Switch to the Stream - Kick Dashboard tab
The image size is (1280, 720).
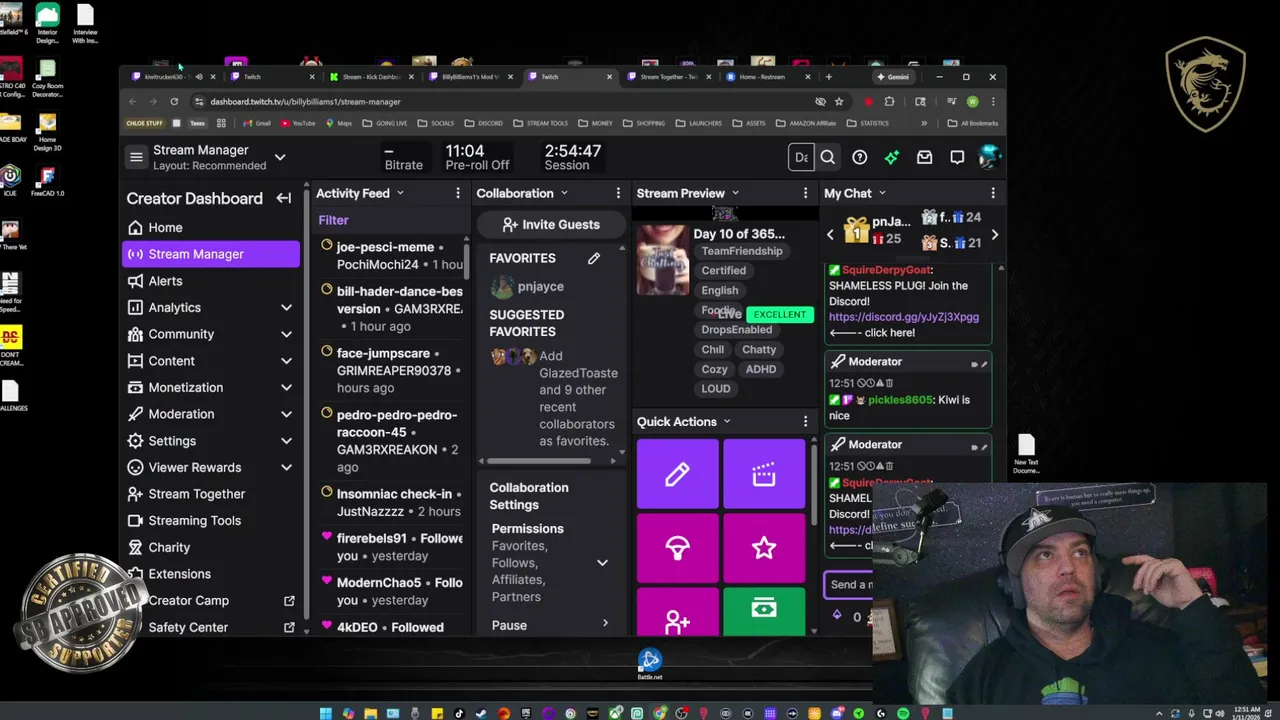(371, 77)
